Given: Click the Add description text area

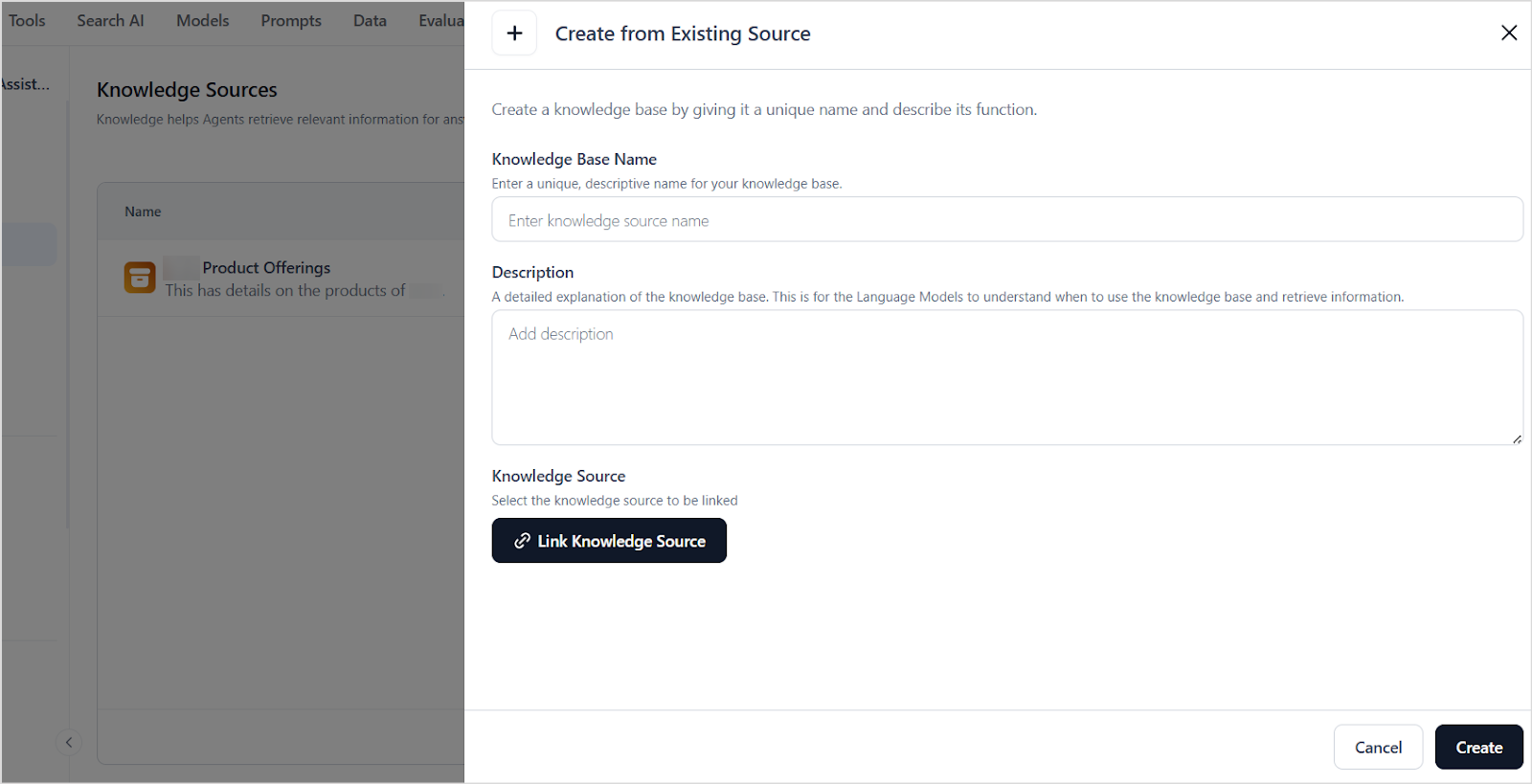Looking at the screenshot, I should point(1005,378).
